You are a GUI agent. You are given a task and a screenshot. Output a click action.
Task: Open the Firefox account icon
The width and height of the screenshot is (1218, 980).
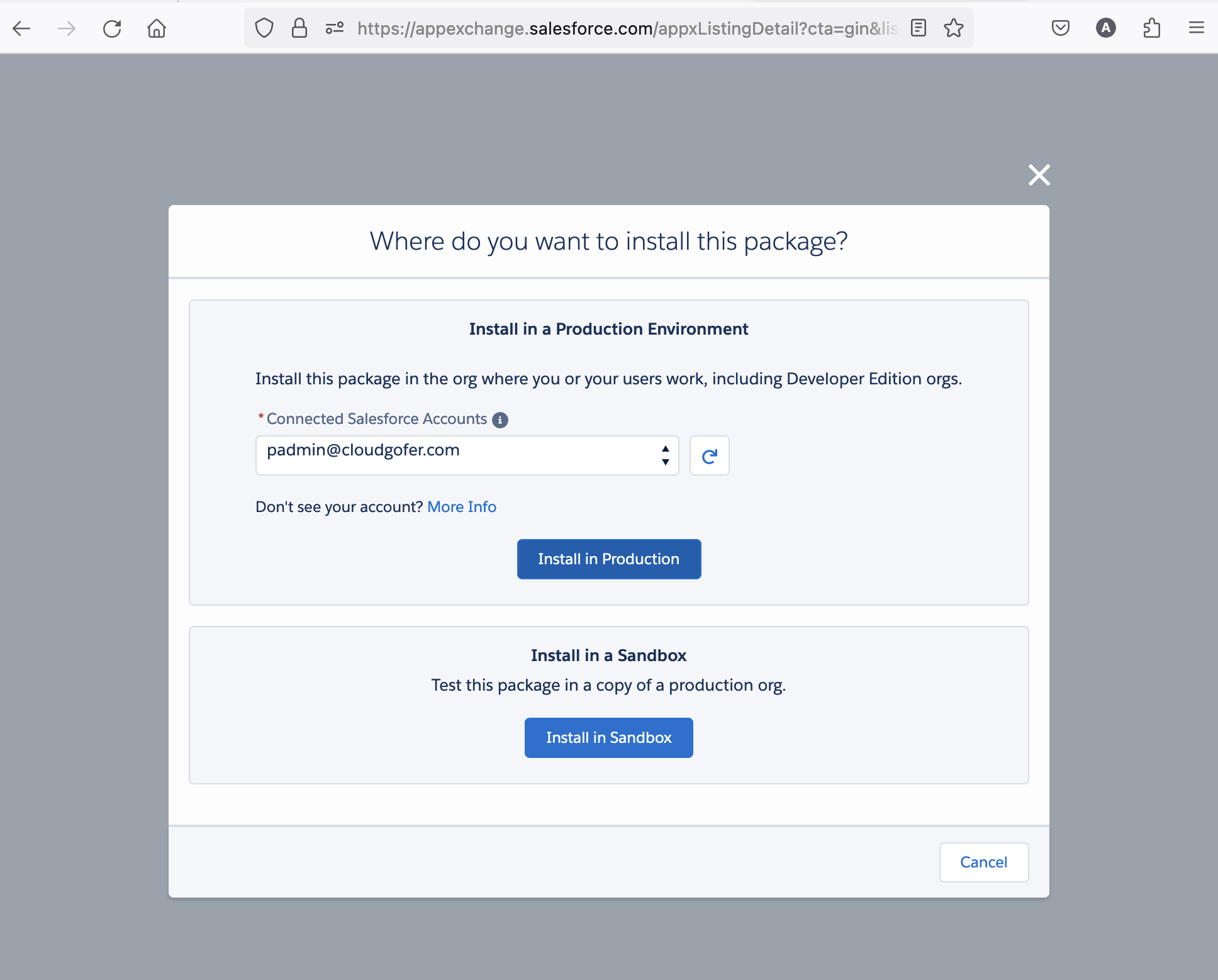1106,28
